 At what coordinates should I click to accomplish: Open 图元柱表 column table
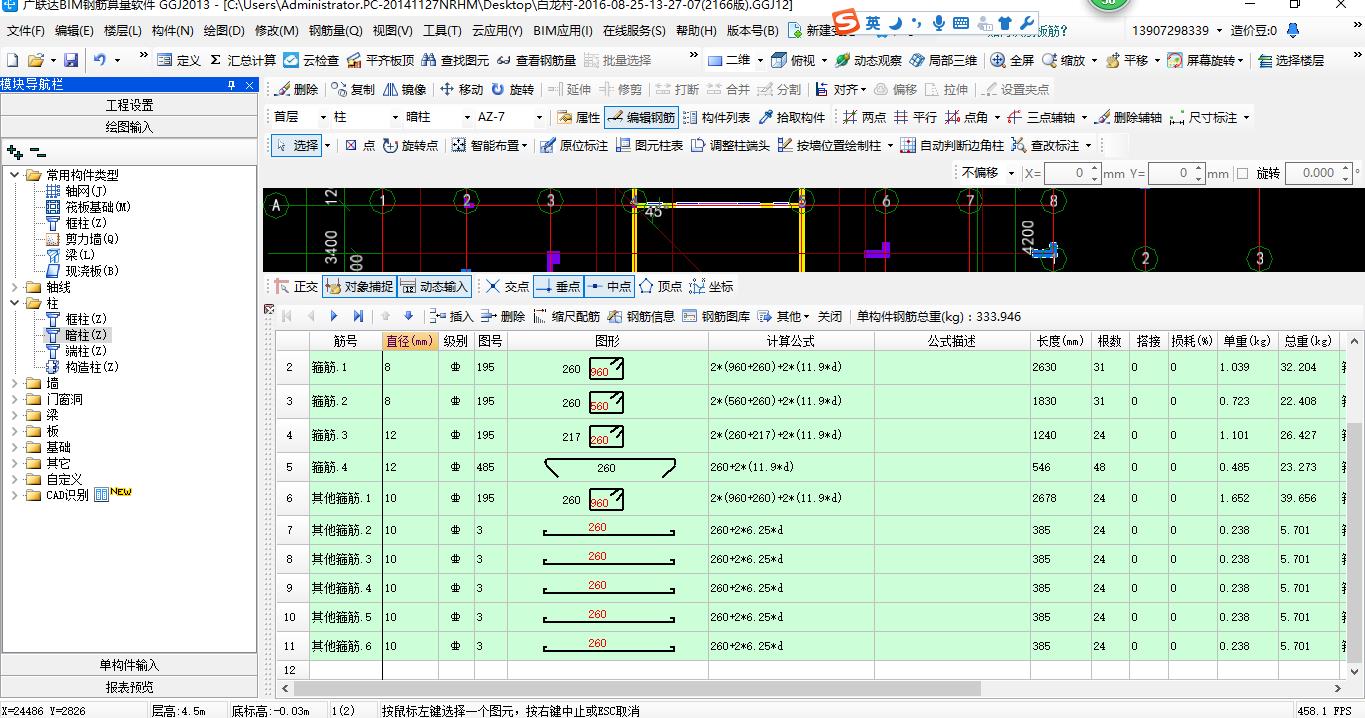click(x=649, y=145)
